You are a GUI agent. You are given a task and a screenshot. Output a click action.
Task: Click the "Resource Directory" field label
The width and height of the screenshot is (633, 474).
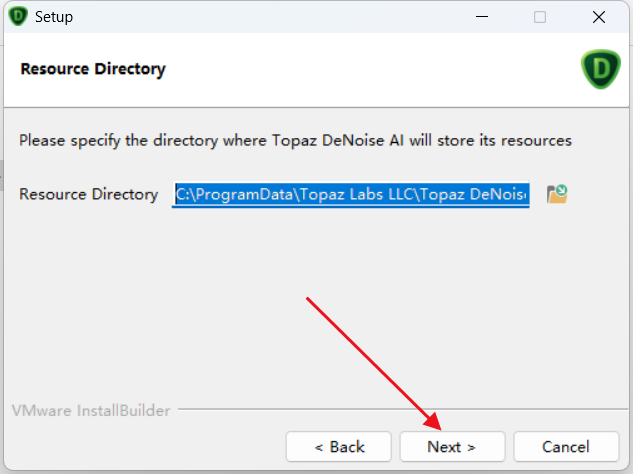pos(89,195)
